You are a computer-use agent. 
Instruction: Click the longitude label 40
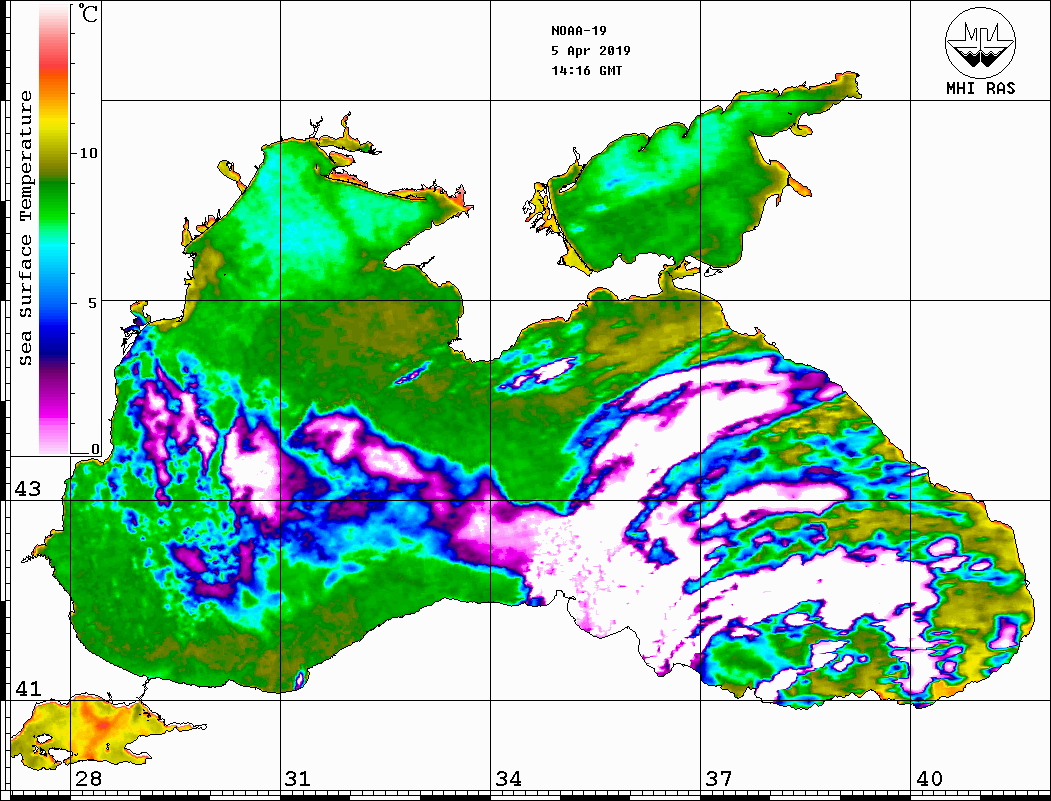point(928,779)
